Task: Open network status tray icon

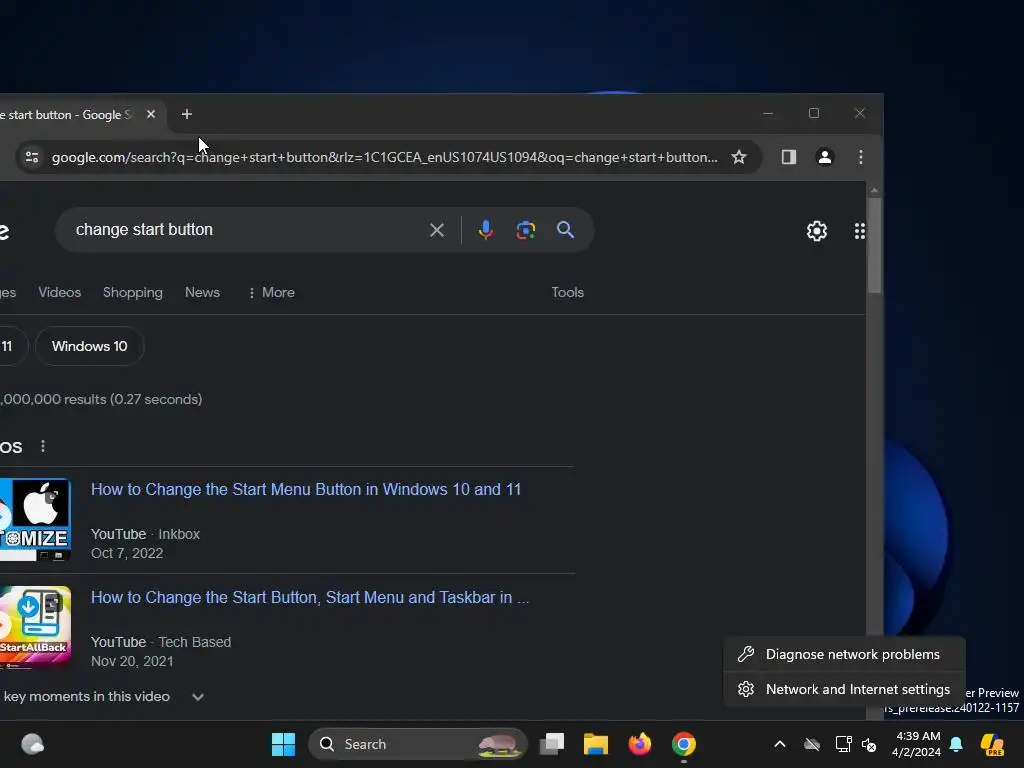Action: (x=843, y=744)
